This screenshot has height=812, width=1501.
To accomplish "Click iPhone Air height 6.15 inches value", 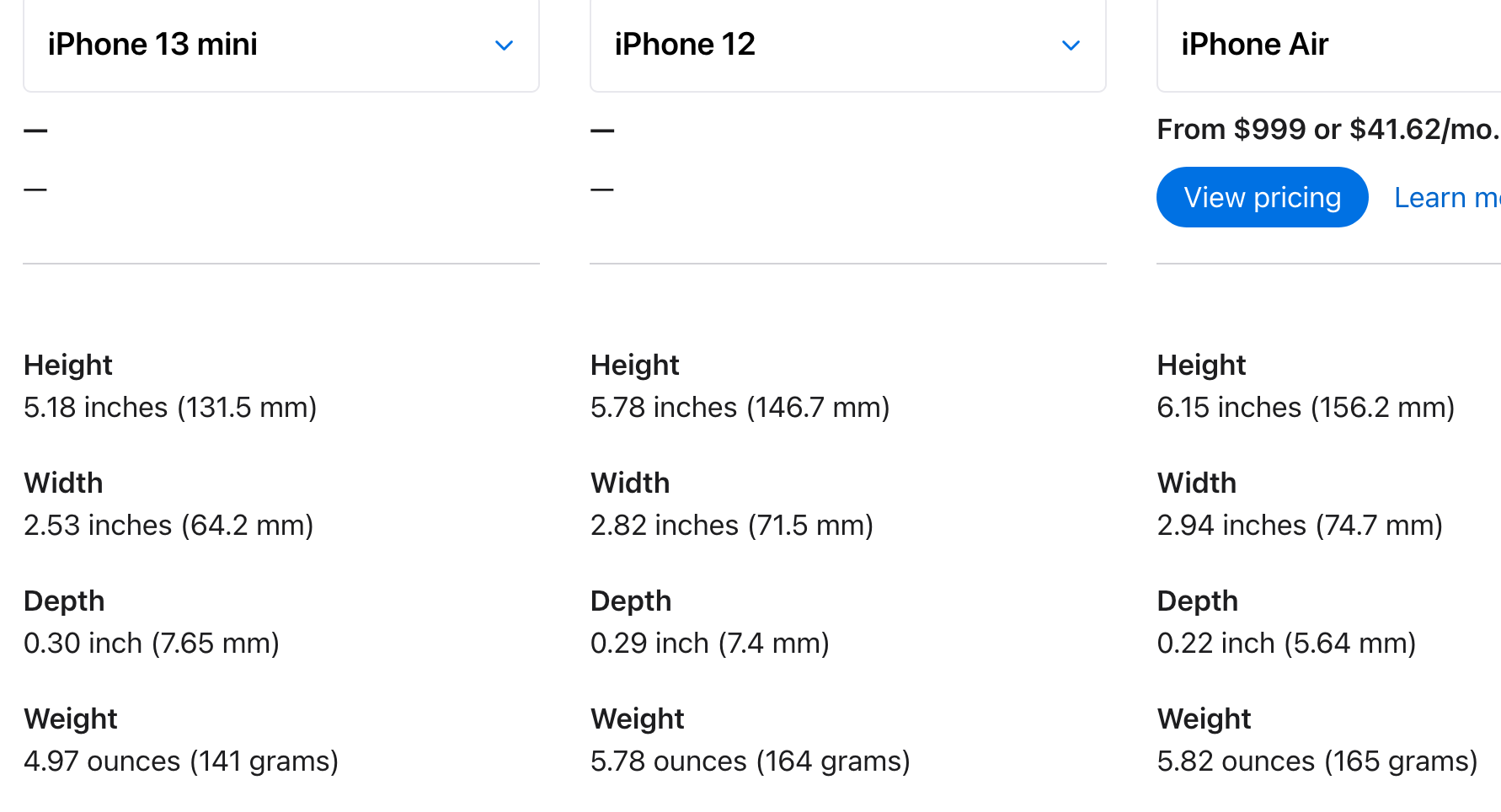I will click(1306, 408).
